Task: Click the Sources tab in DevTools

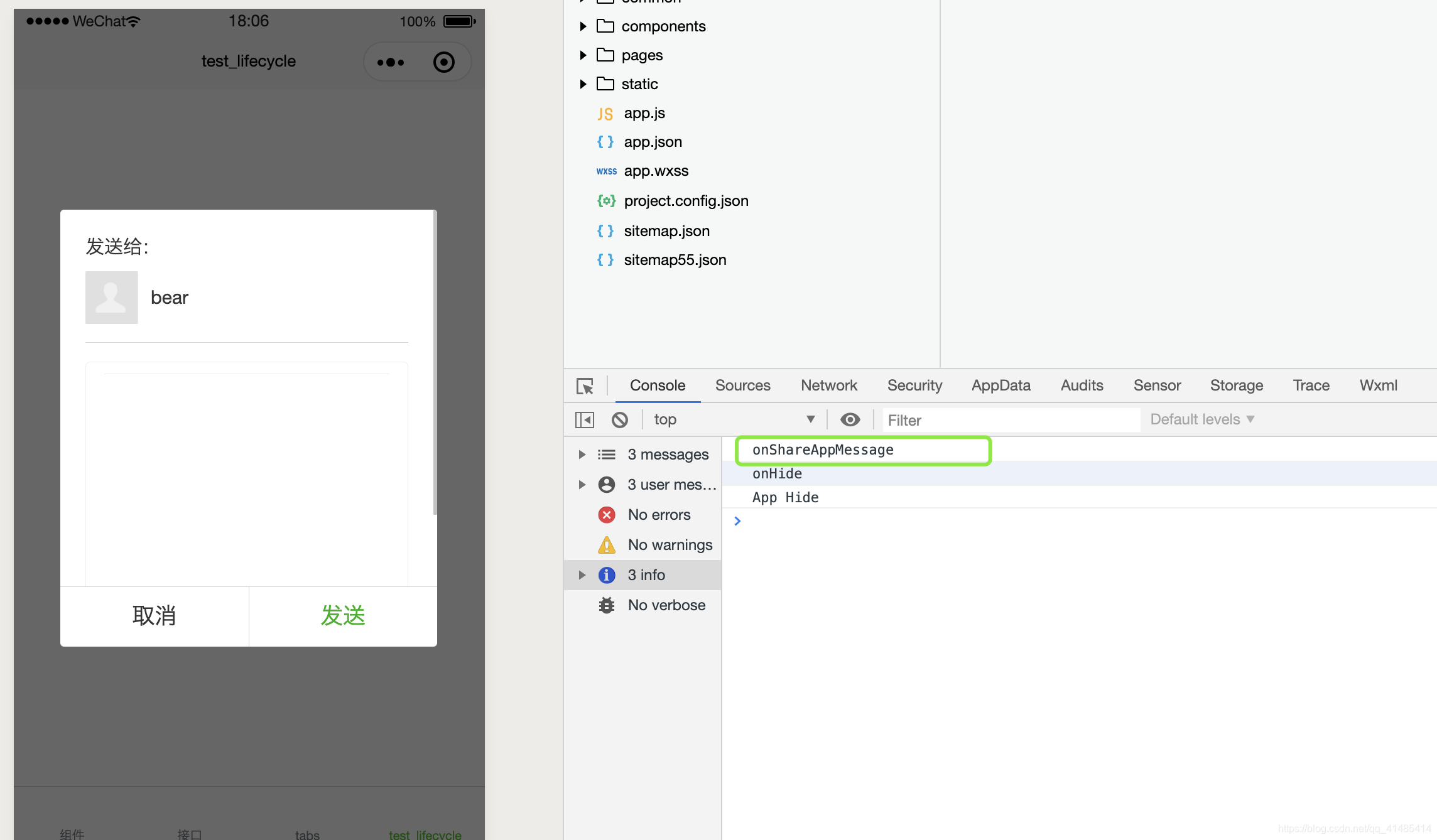Action: 742,385
